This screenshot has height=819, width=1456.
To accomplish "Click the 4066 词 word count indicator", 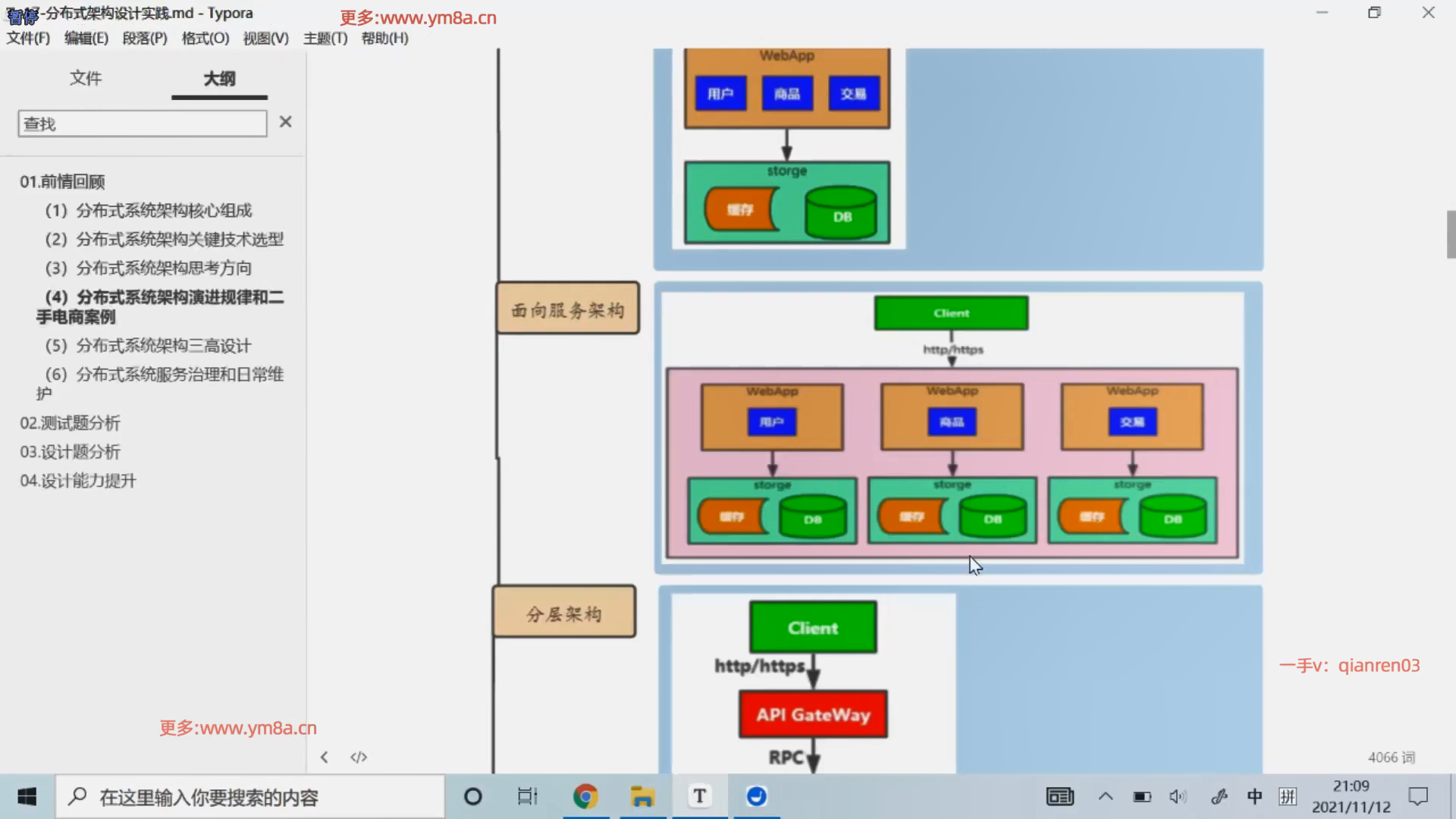I will pos(1391,757).
